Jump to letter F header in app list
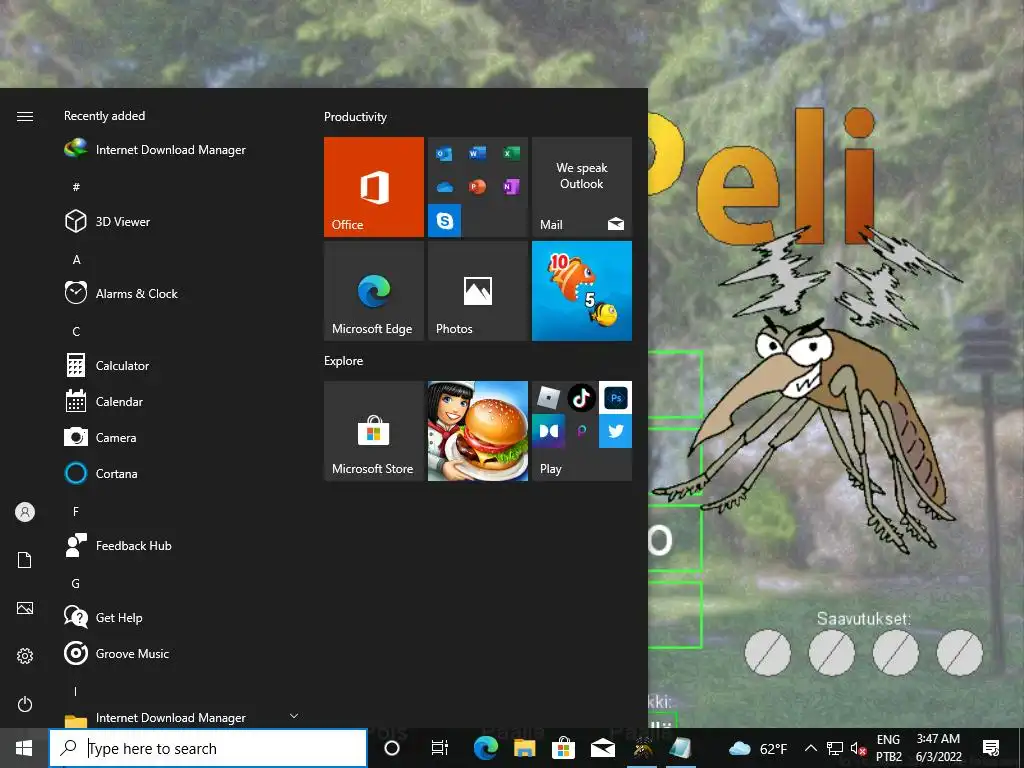This screenshot has width=1024, height=768. click(x=76, y=511)
